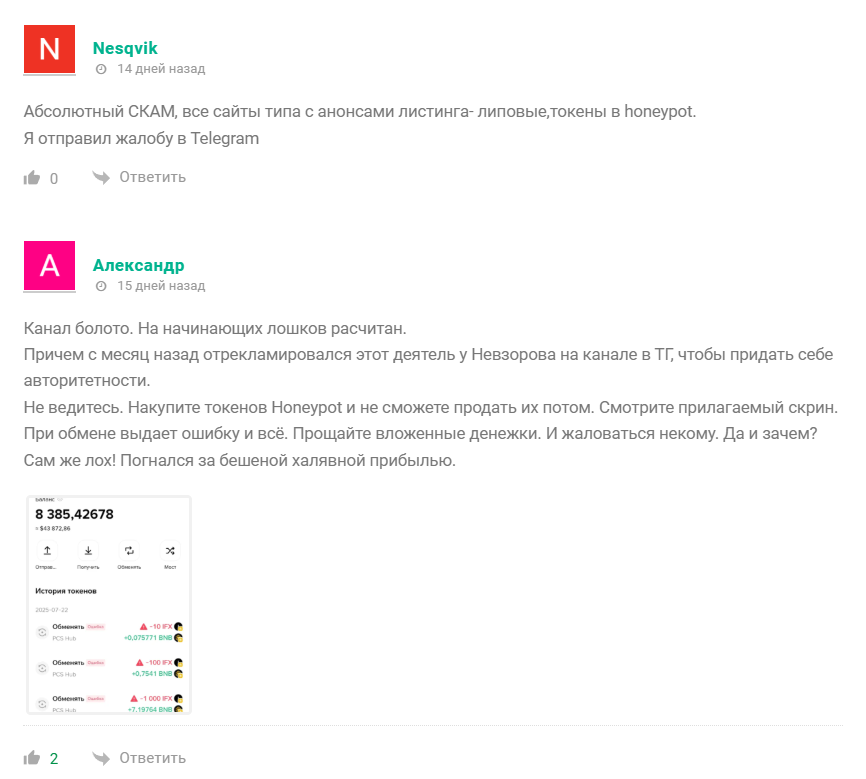Click the pink A avatar

[x=49, y=266]
